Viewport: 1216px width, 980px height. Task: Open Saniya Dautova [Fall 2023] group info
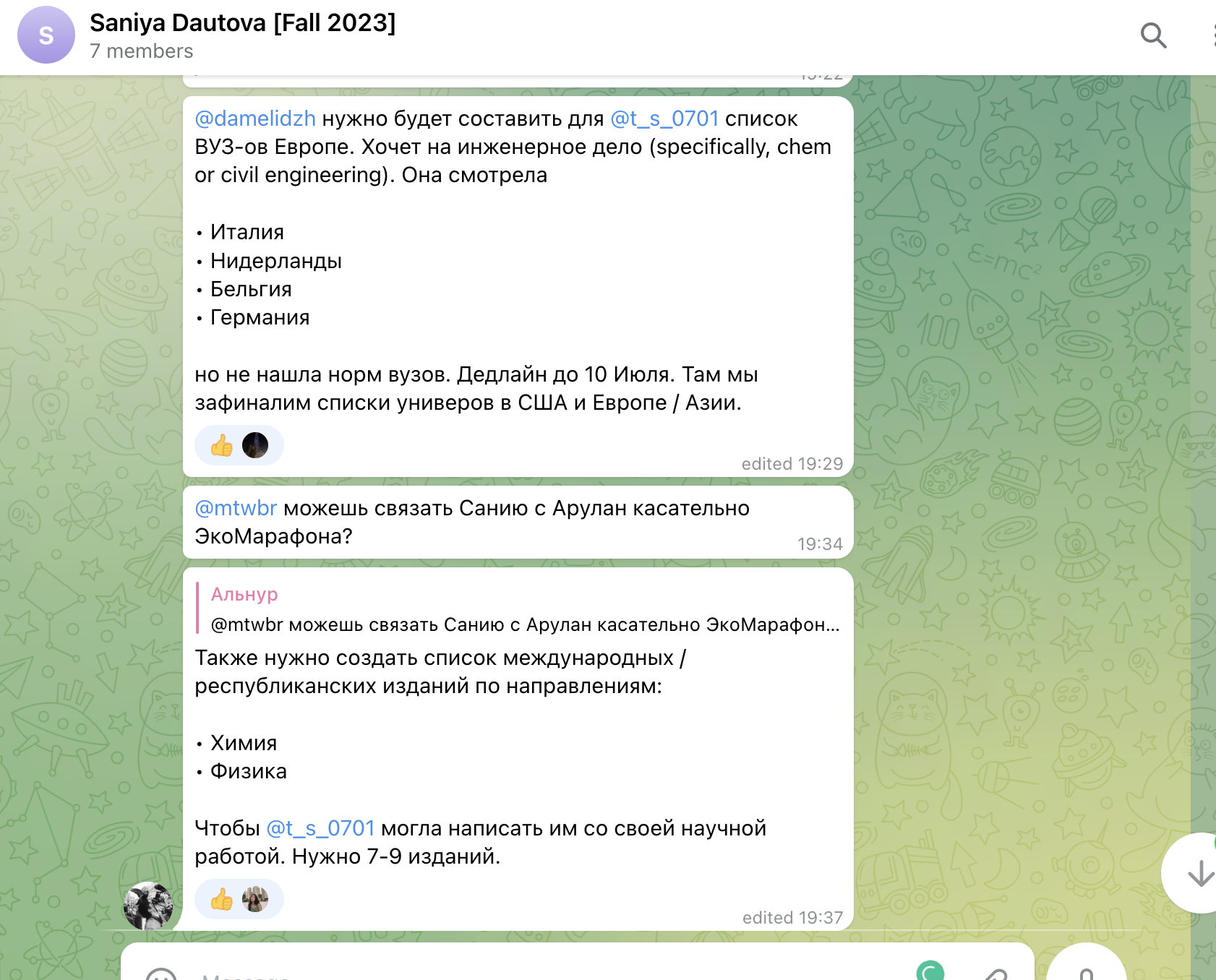(x=242, y=23)
